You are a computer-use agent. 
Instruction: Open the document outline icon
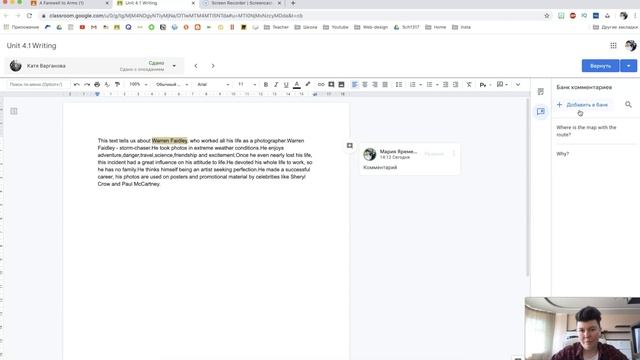coord(14,111)
